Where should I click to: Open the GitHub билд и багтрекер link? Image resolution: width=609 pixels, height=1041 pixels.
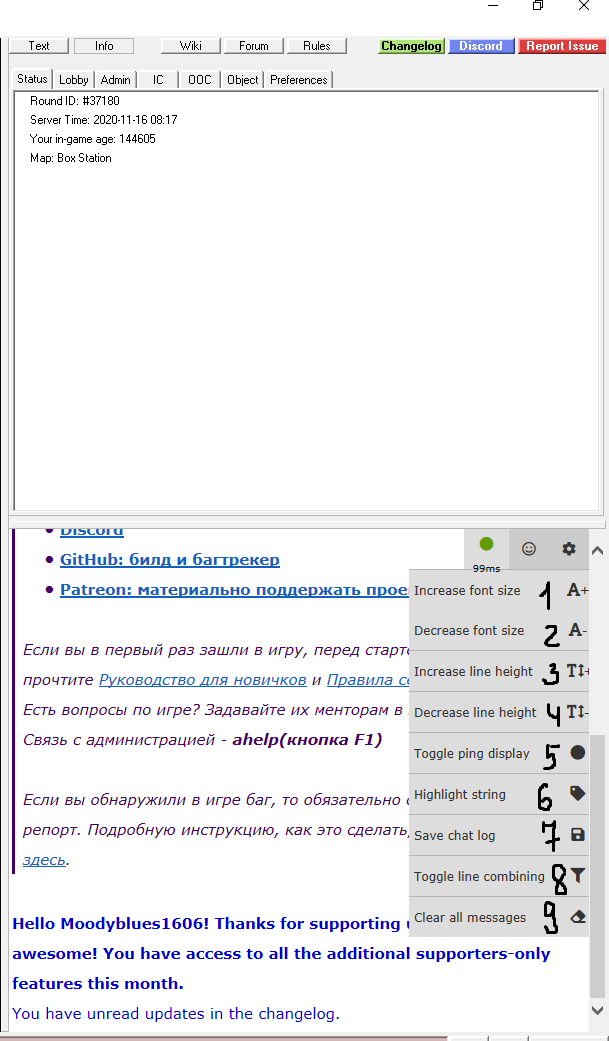point(170,560)
